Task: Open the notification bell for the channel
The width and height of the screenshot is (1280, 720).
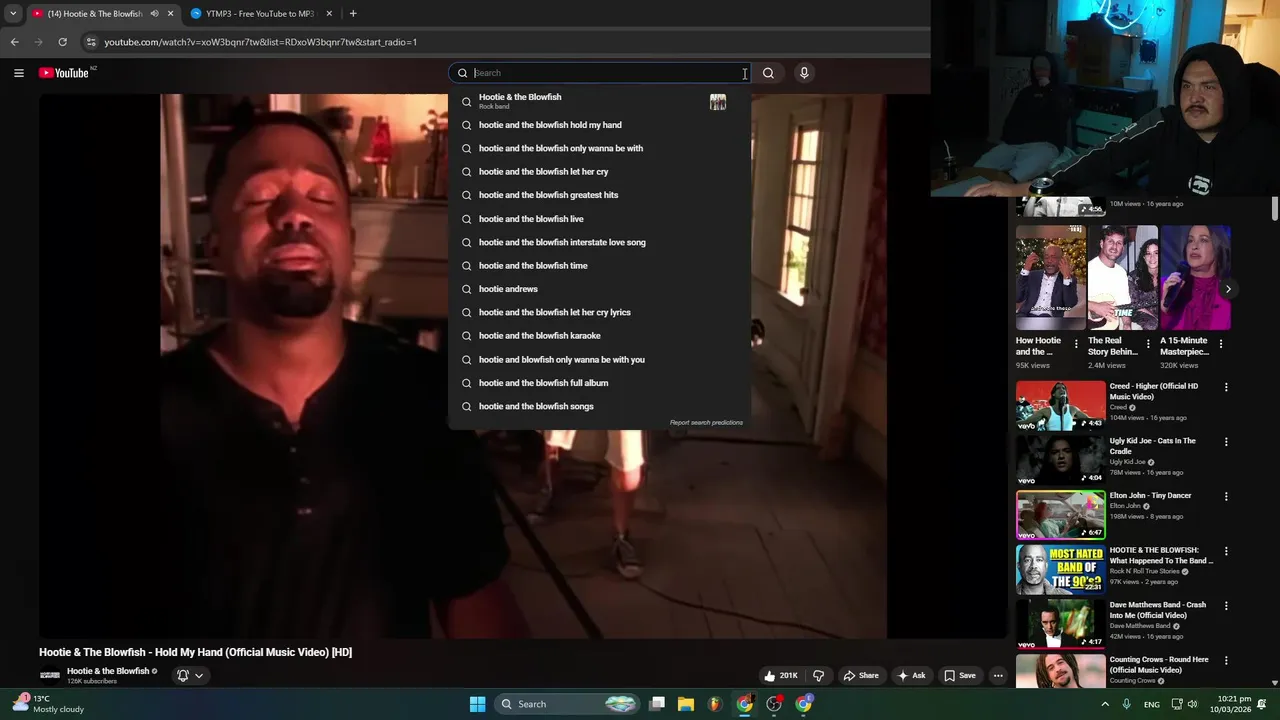Action: tap(183, 675)
